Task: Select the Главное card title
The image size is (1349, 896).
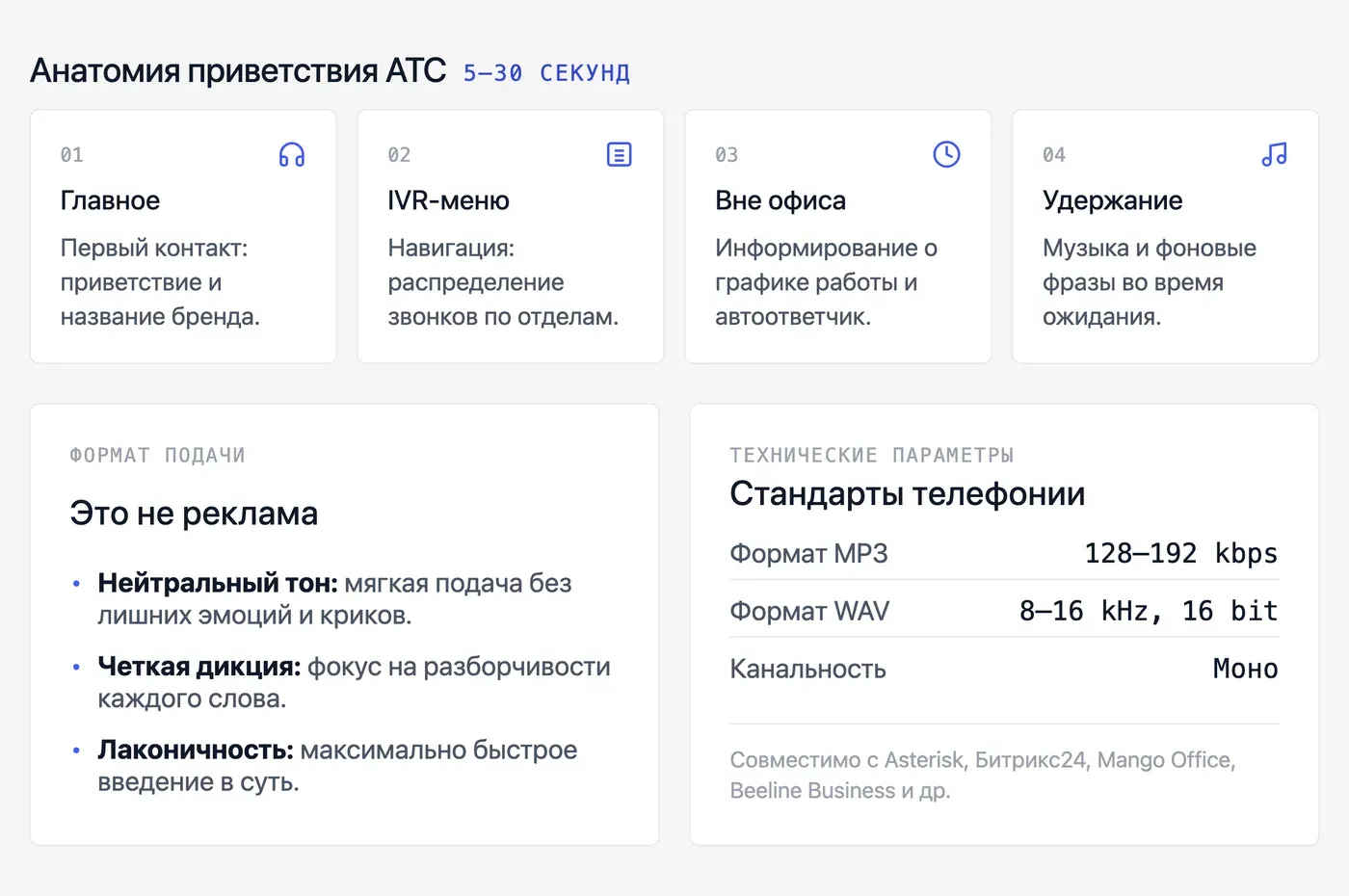Action: coord(110,200)
